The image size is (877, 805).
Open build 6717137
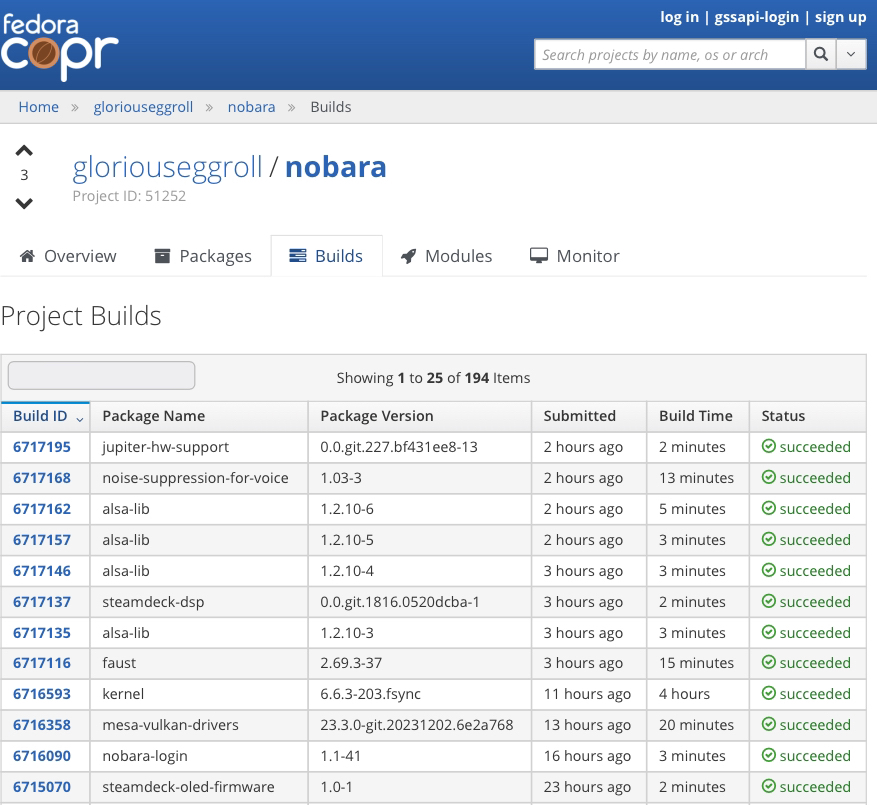[42, 602]
